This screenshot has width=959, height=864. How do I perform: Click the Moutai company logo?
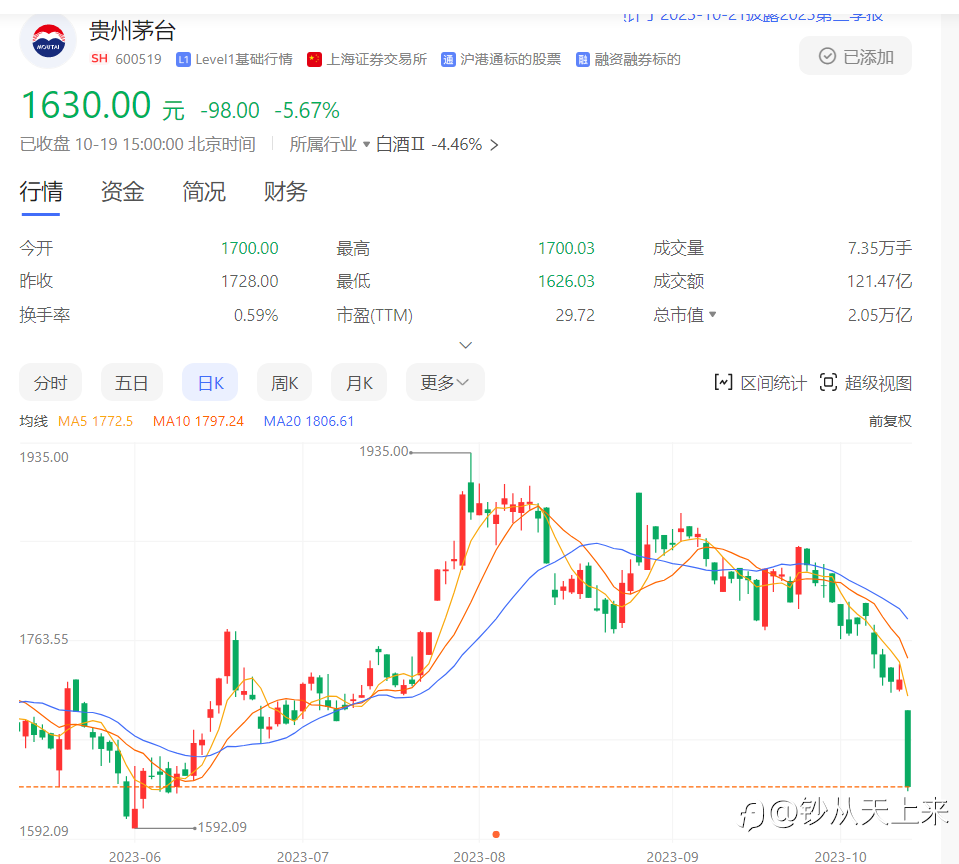pos(48,41)
